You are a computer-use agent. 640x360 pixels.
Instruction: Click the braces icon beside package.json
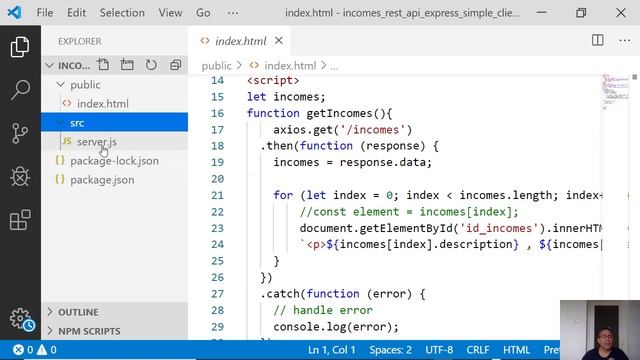pyautogui.click(x=60, y=180)
